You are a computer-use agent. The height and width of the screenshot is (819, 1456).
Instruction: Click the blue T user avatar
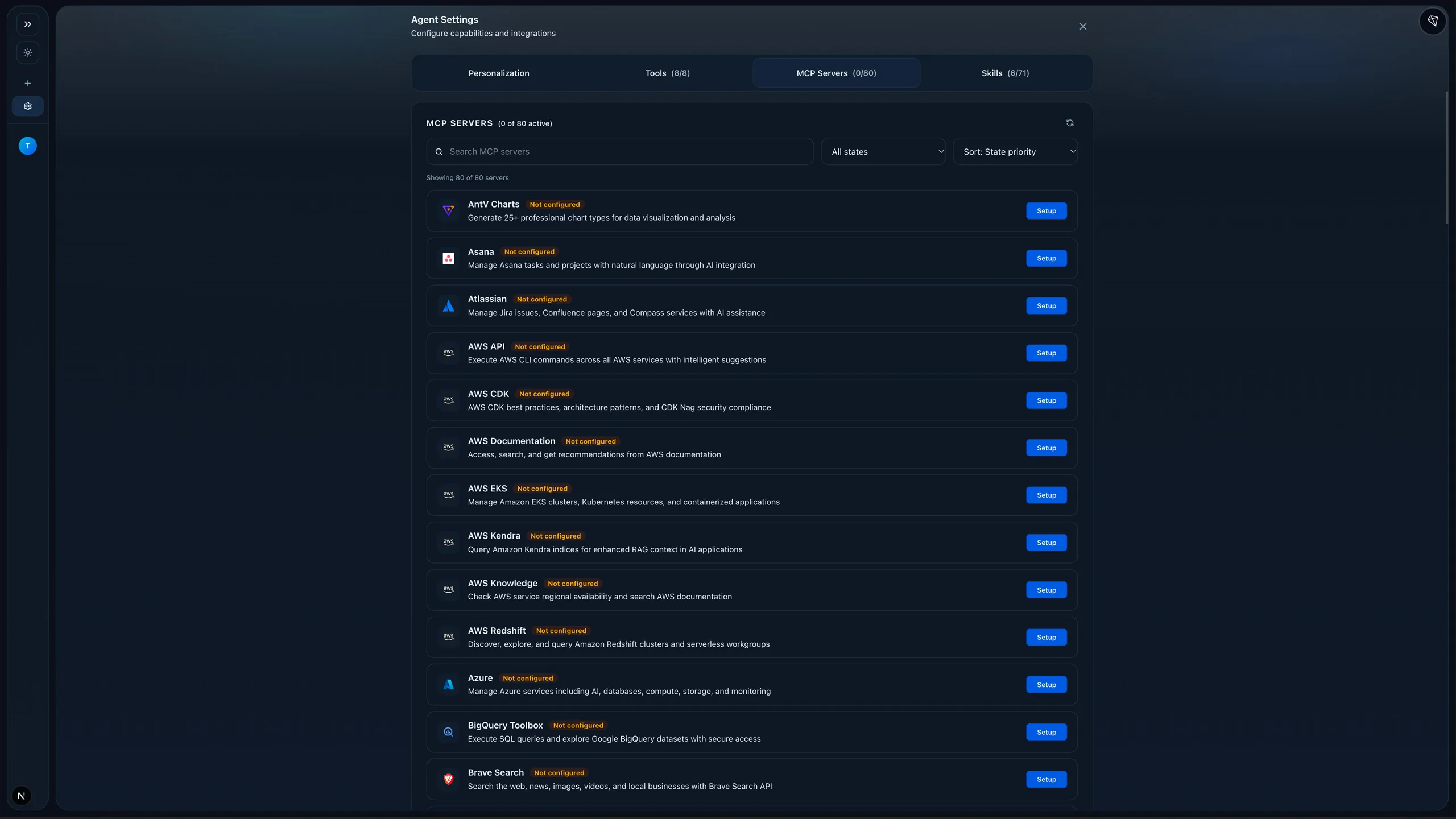27,146
